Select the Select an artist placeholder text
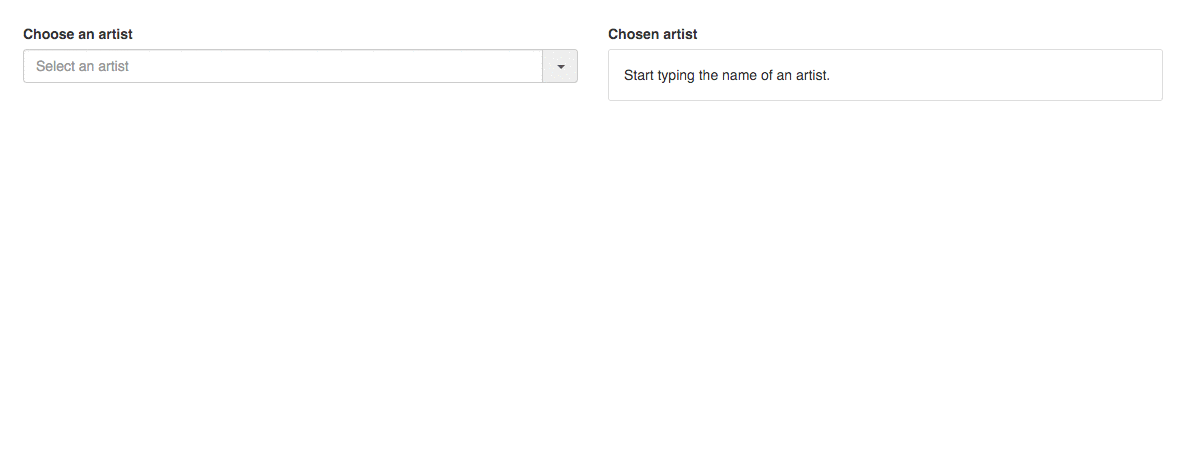The height and width of the screenshot is (458, 1188). click(83, 67)
